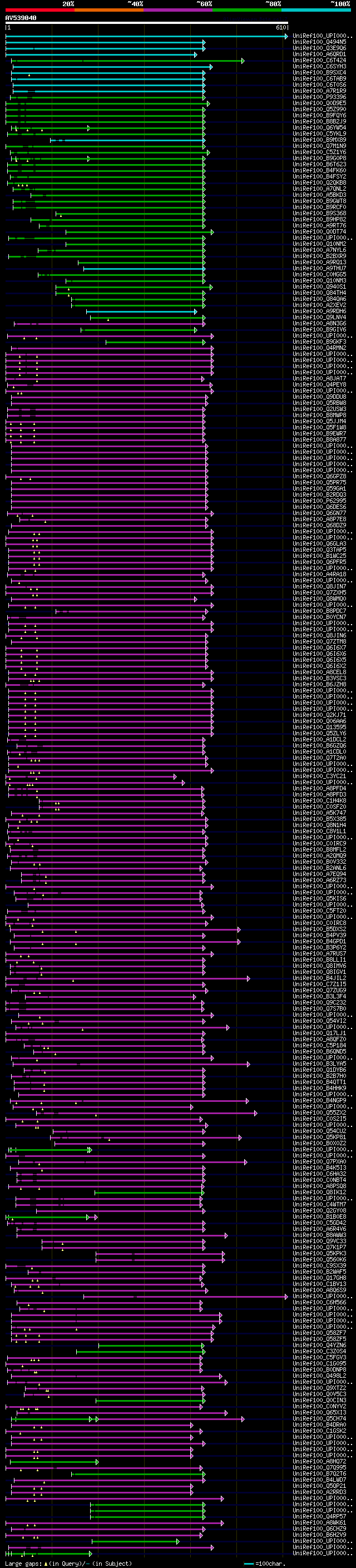The width and height of the screenshot is (356, 1568).
Task: Click the purple alignment bar for UniRef100_A8JAT7
Action: pos(105,379)
